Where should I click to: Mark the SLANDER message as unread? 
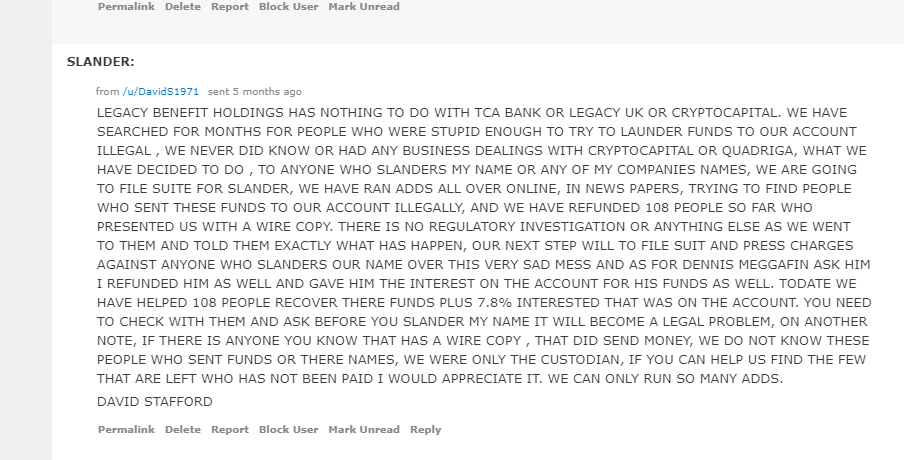click(x=364, y=430)
